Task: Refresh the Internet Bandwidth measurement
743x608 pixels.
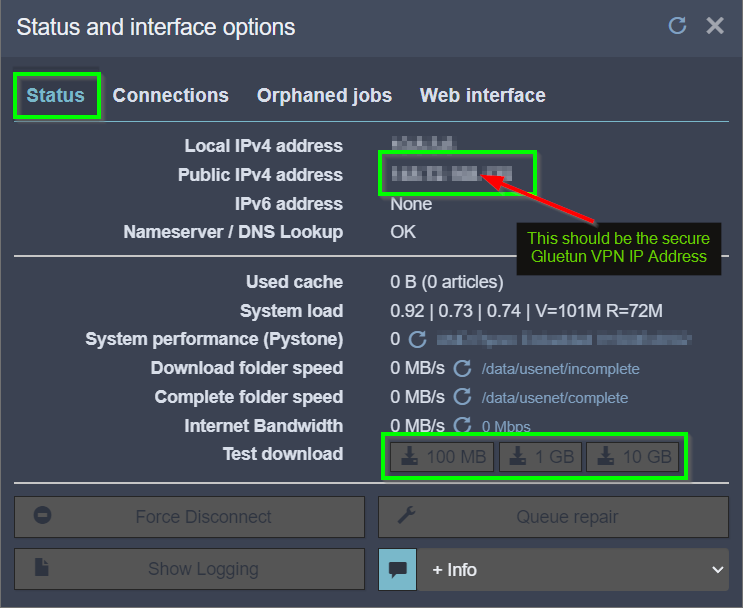Action: 462,426
